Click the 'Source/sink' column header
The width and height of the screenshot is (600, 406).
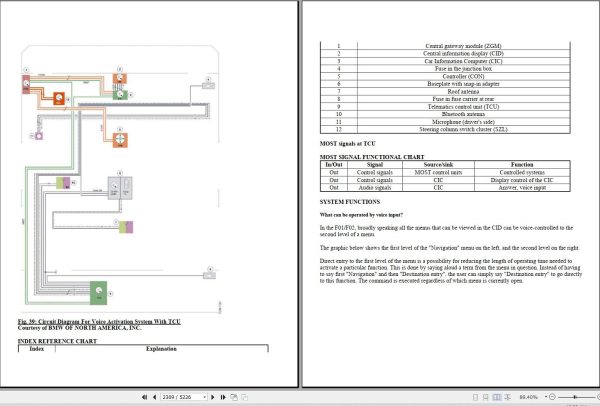(438, 165)
